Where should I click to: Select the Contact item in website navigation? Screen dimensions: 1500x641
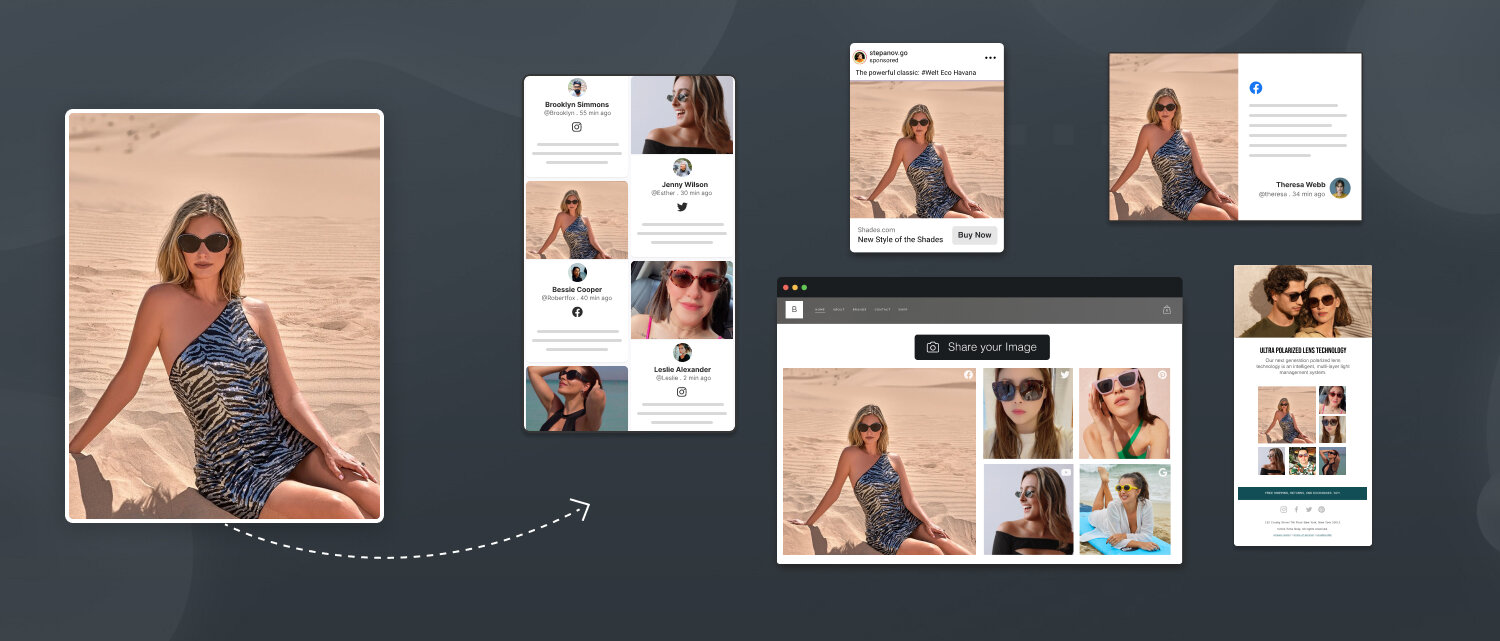(882, 310)
